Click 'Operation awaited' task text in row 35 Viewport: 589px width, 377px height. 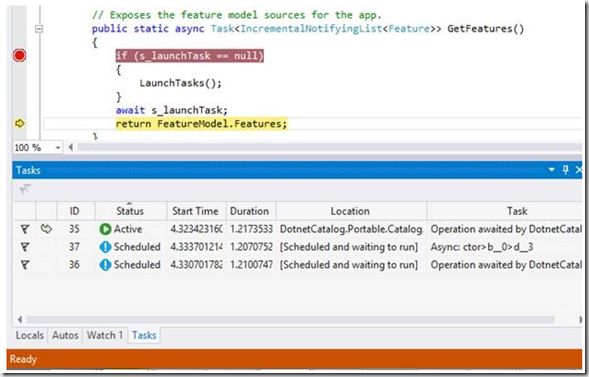pos(506,229)
